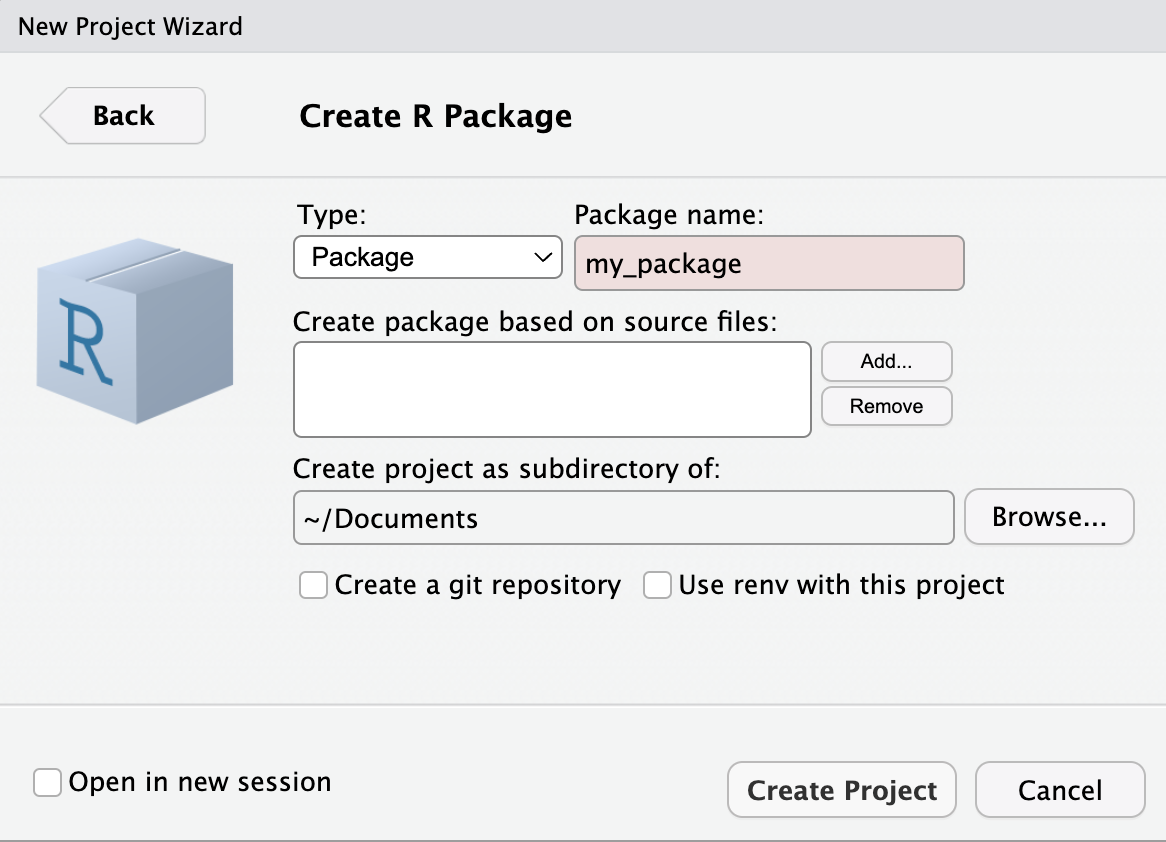This screenshot has width=1166, height=842.
Task: Click the Package name field containing my_package
Action: point(768,264)
